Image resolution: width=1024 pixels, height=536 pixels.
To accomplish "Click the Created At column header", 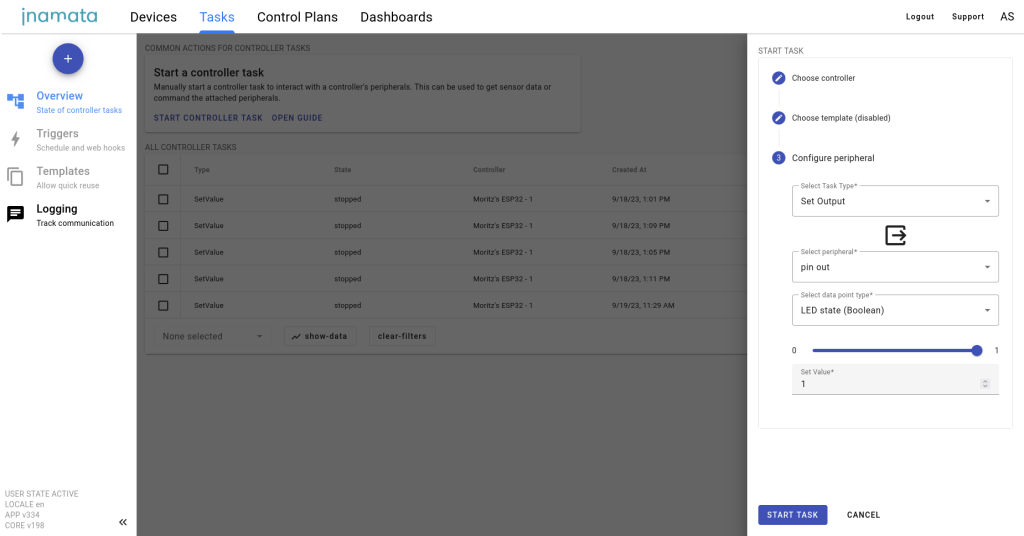I will [x=629, y=170].
